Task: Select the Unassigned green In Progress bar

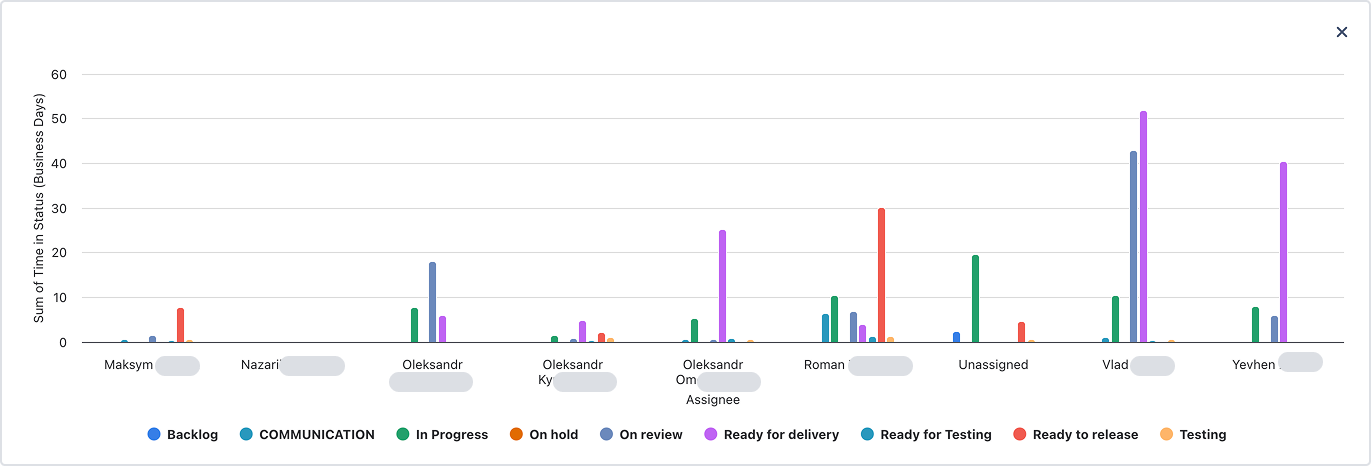Action: tap(975, 299)
